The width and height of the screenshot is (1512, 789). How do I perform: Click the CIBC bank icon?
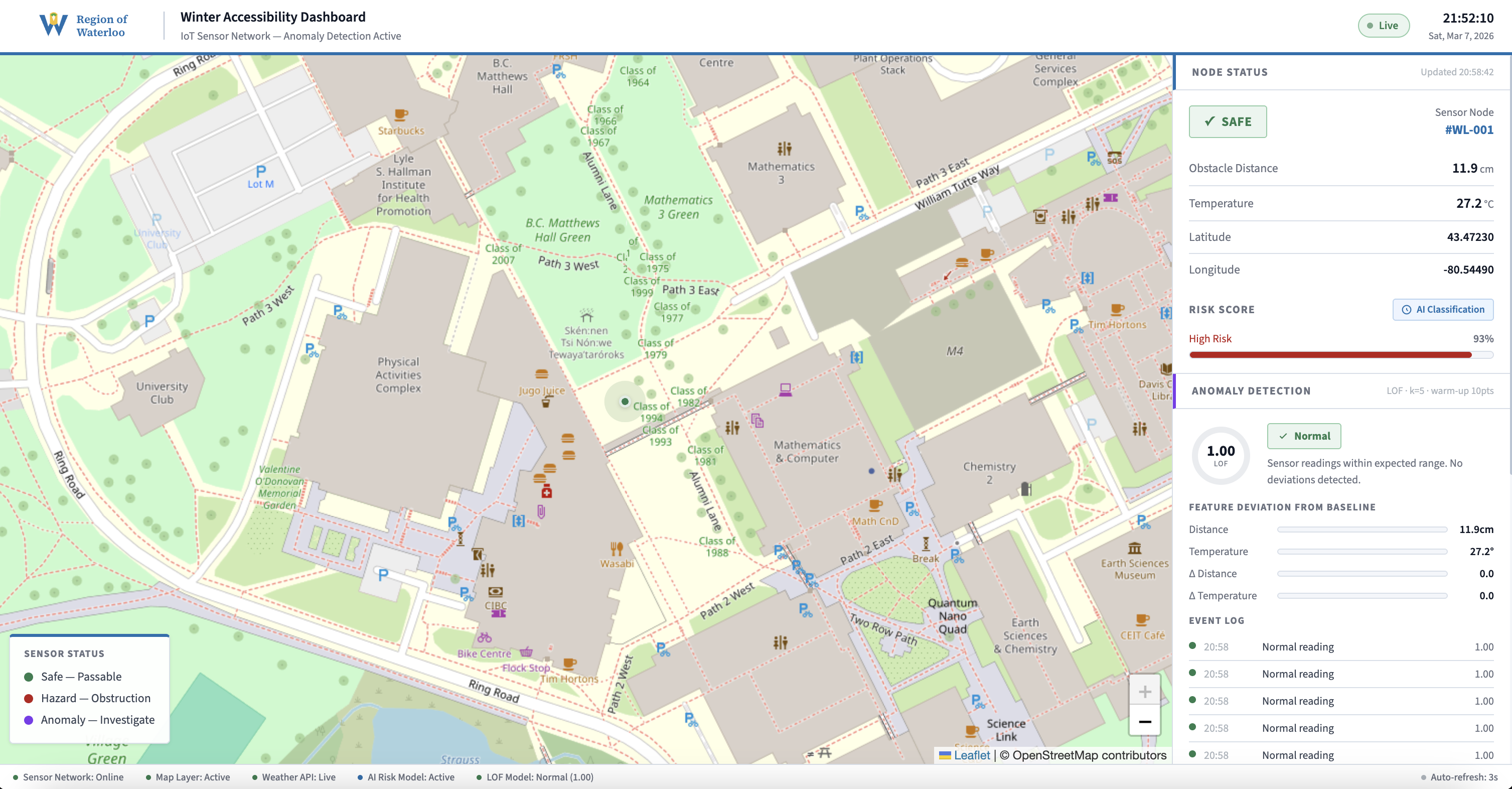coord(496,592)
